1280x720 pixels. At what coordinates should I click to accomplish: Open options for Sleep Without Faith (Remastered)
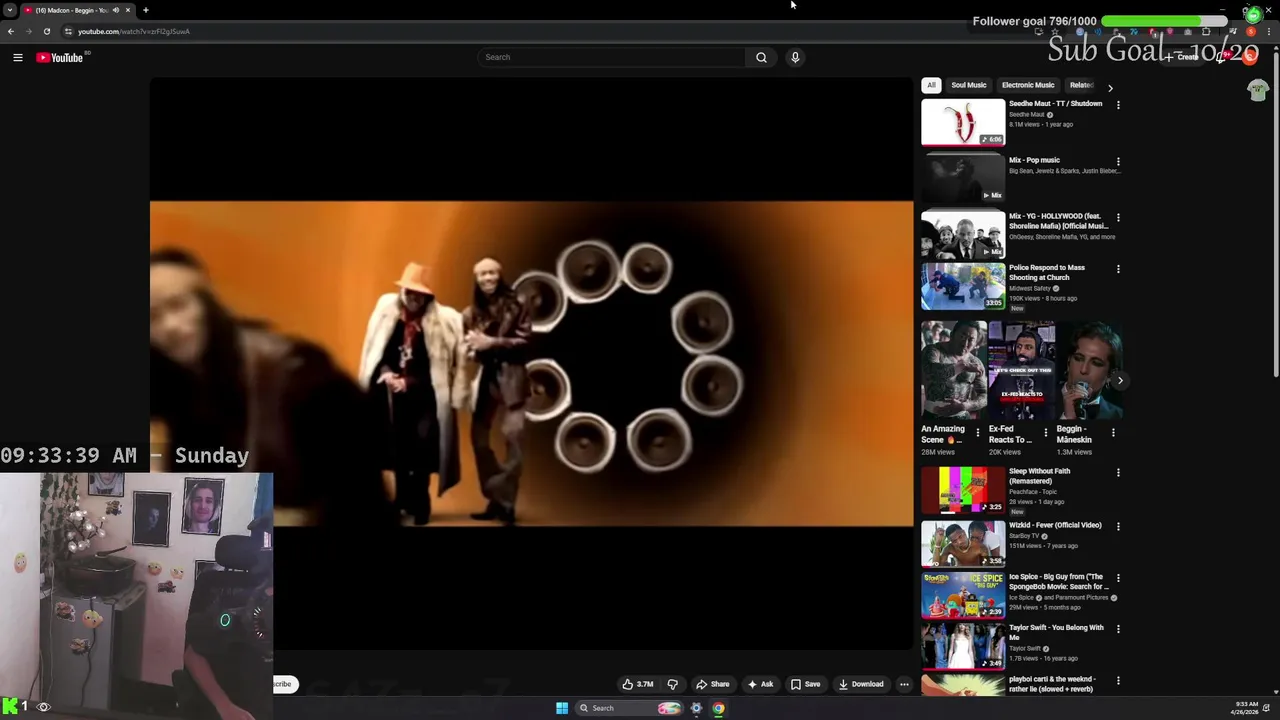coord(1118,473)
